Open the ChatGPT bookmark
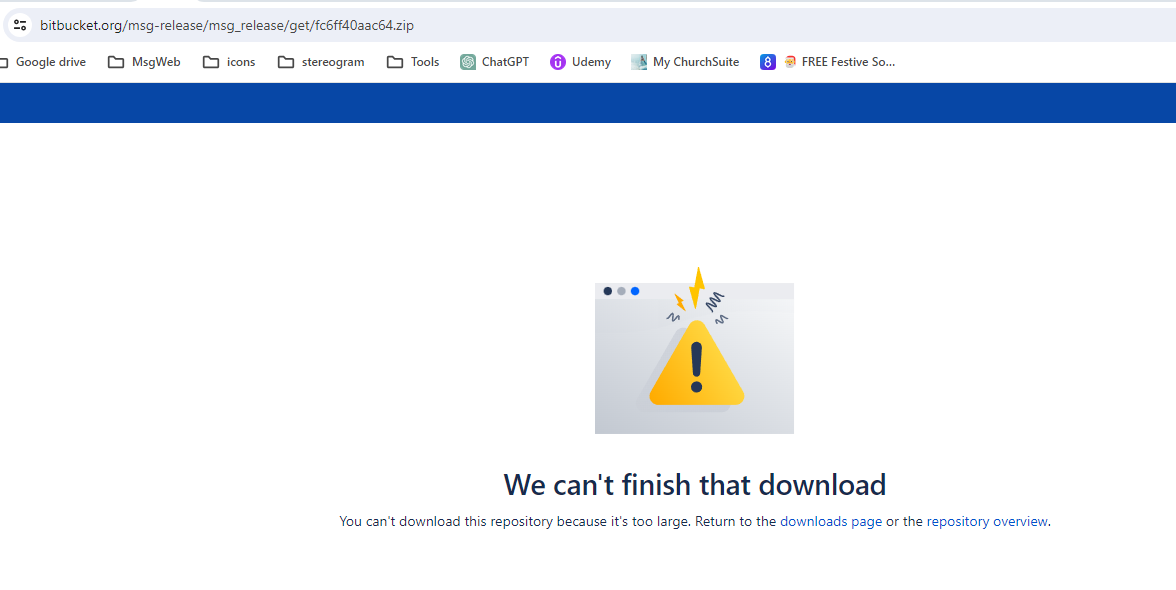 (x=494, y=62)
